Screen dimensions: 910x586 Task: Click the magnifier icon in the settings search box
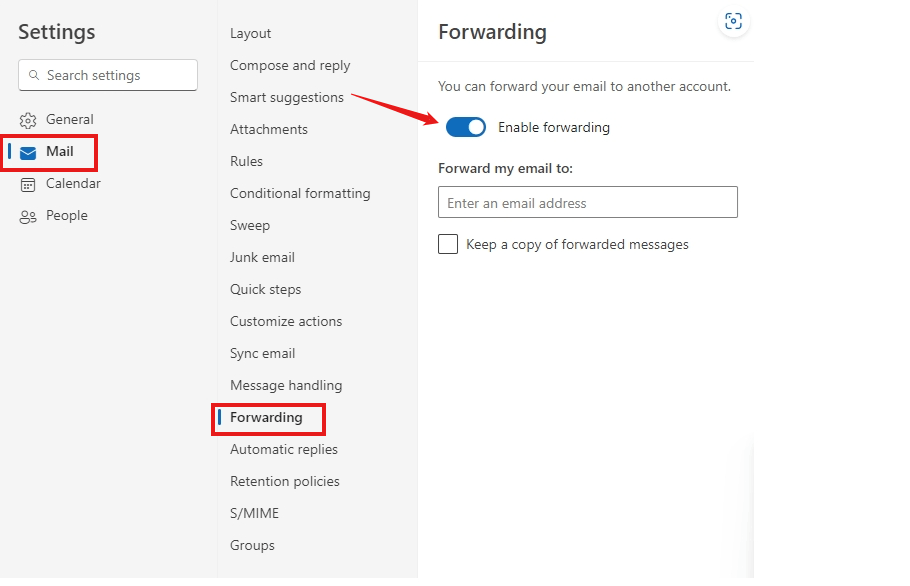(35, 75)
